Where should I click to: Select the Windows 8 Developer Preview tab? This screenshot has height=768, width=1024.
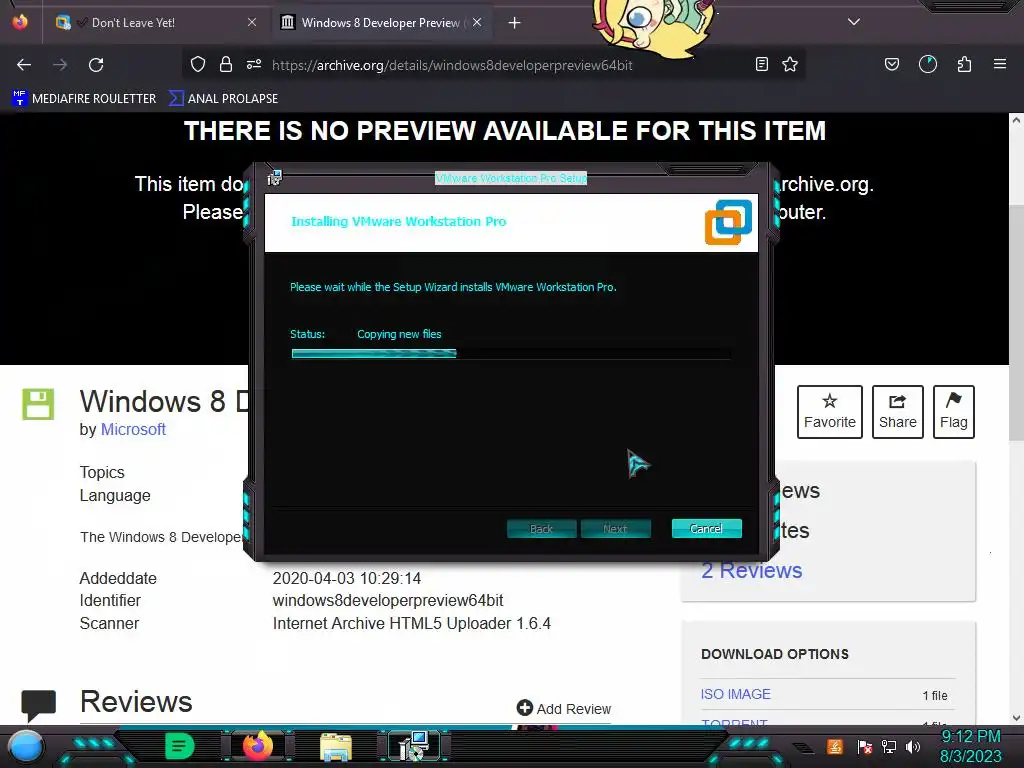click(x=381, y=23)
